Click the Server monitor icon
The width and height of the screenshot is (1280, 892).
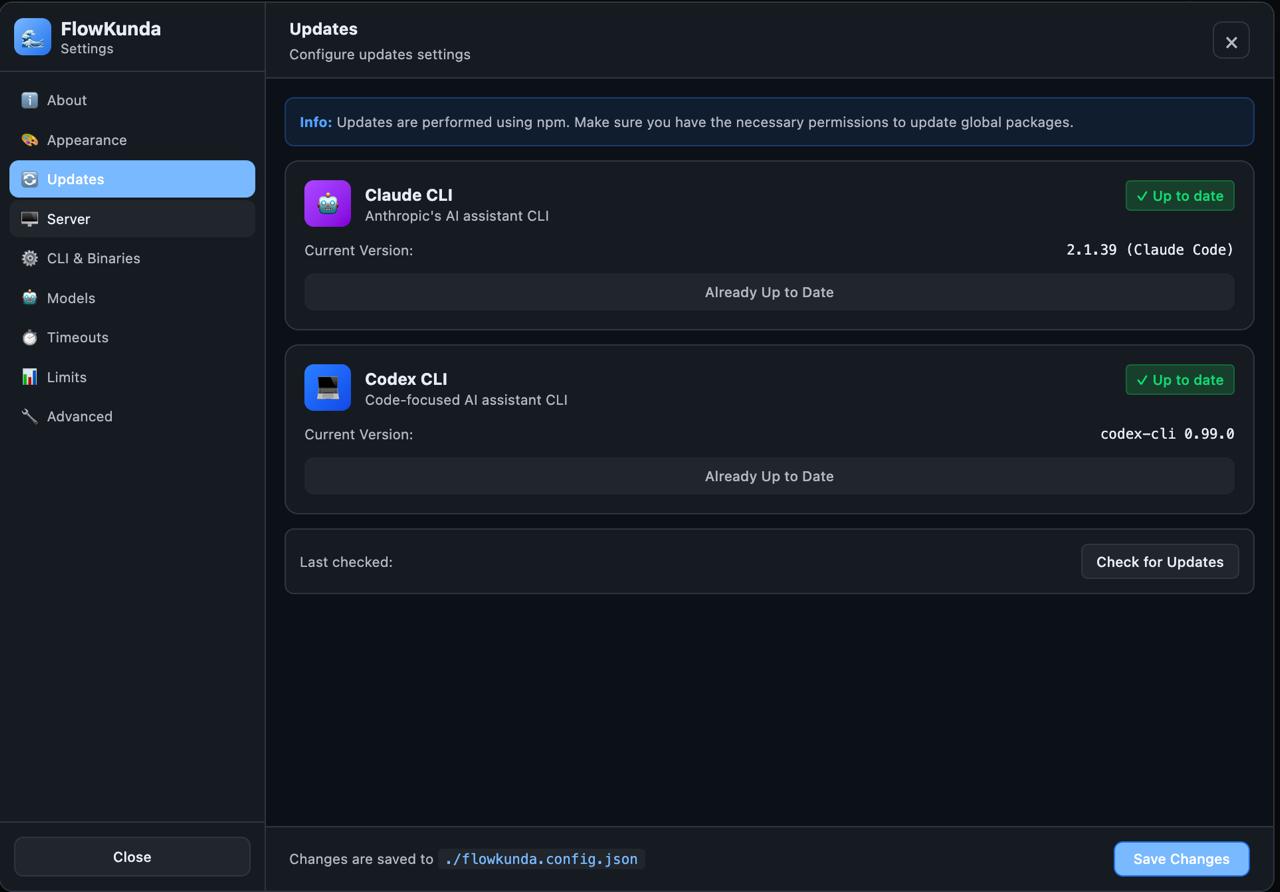coord(30,219)
